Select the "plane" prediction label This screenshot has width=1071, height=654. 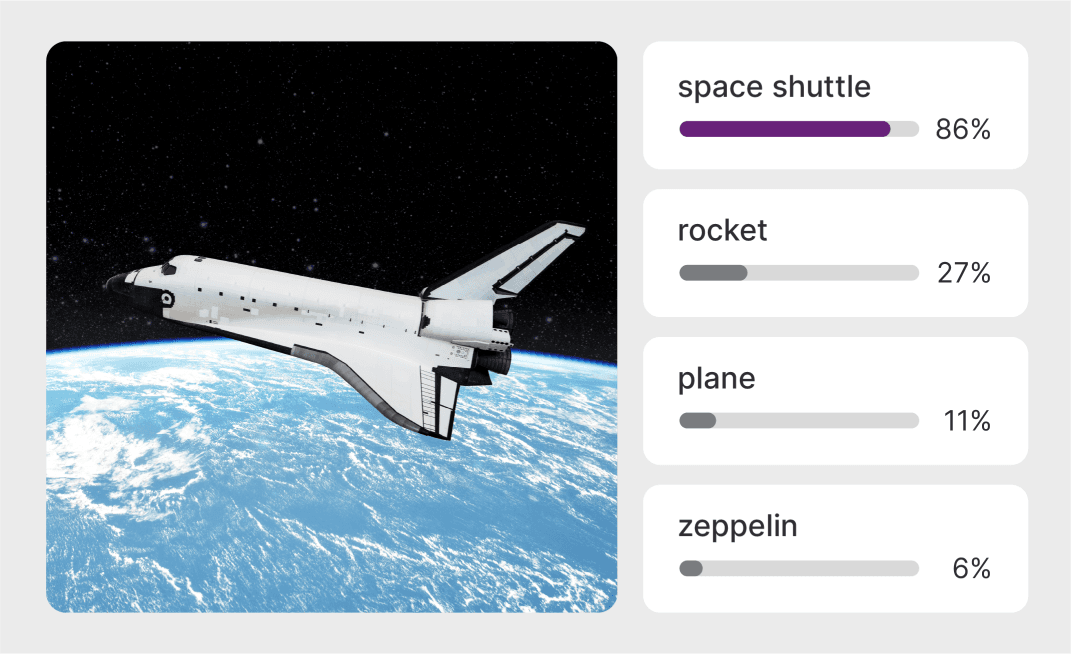pos(716,379)
